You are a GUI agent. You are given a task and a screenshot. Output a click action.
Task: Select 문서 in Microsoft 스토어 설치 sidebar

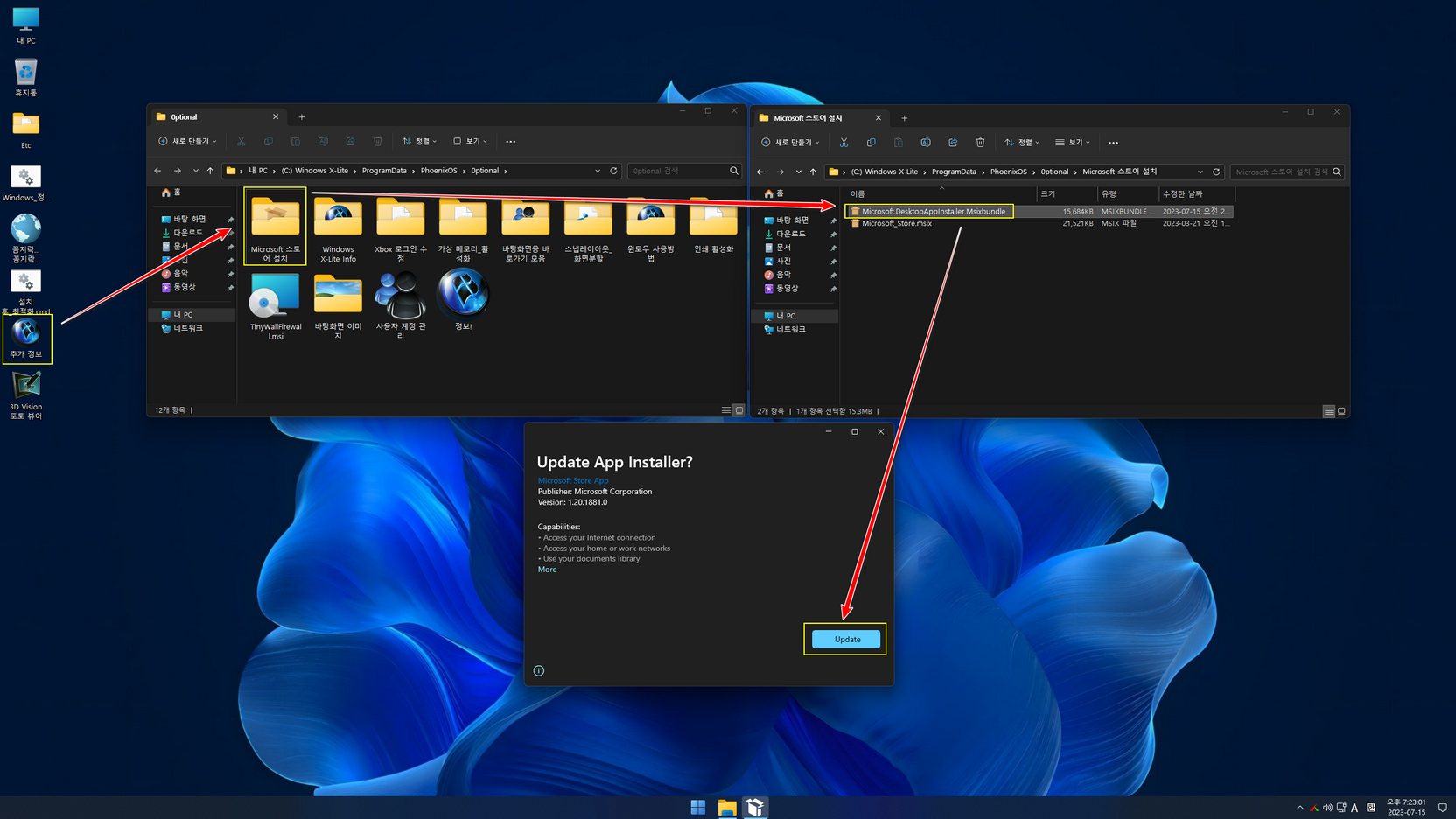point(784,248)
